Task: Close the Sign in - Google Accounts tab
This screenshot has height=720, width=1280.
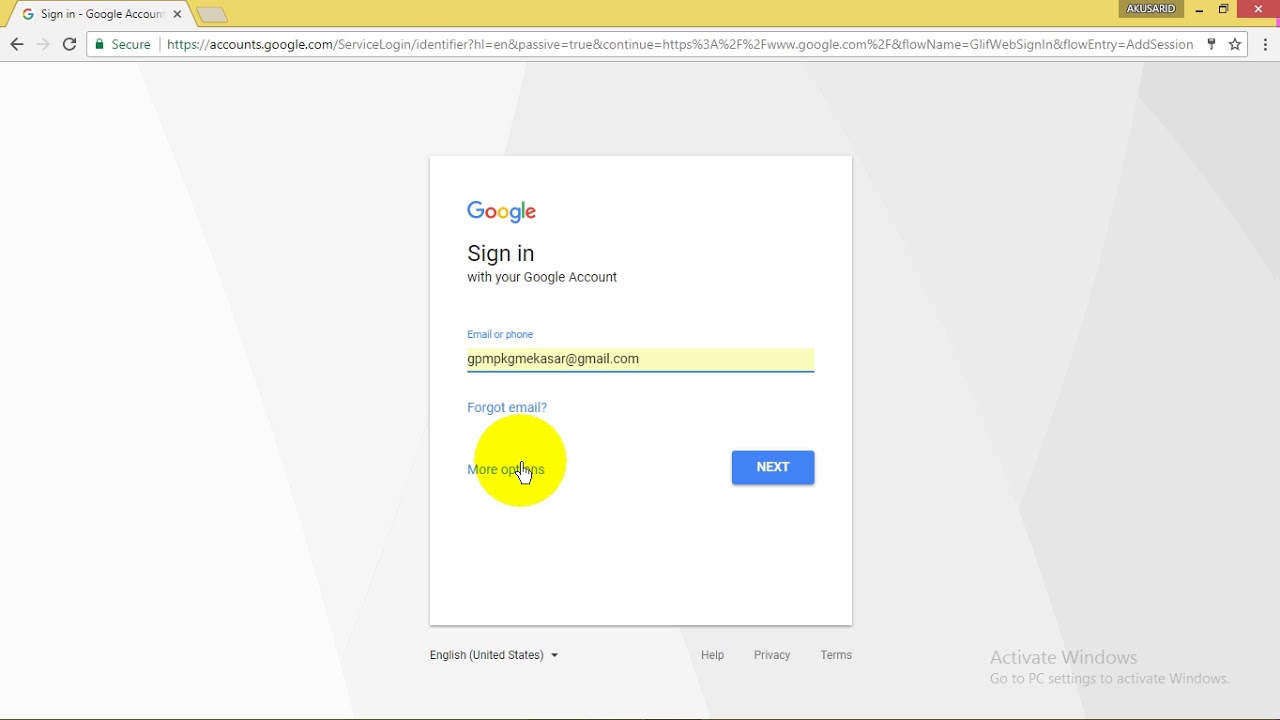Action: pyautogui.click(x=177, y=14)
